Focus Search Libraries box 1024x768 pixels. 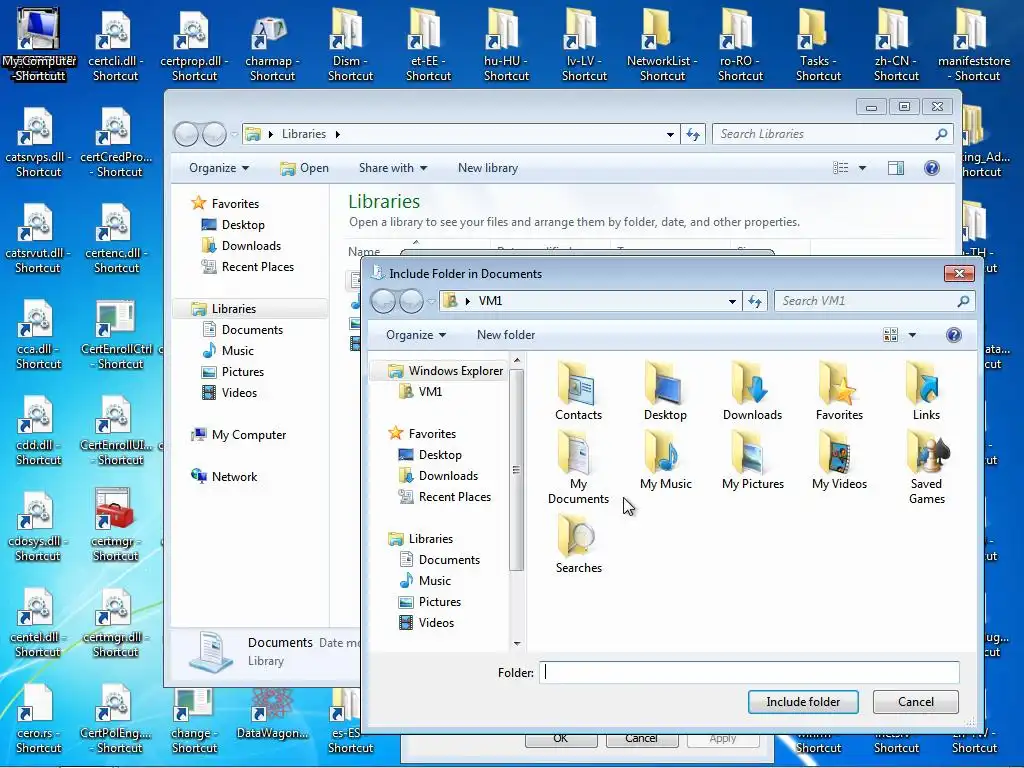pos(833,134)
